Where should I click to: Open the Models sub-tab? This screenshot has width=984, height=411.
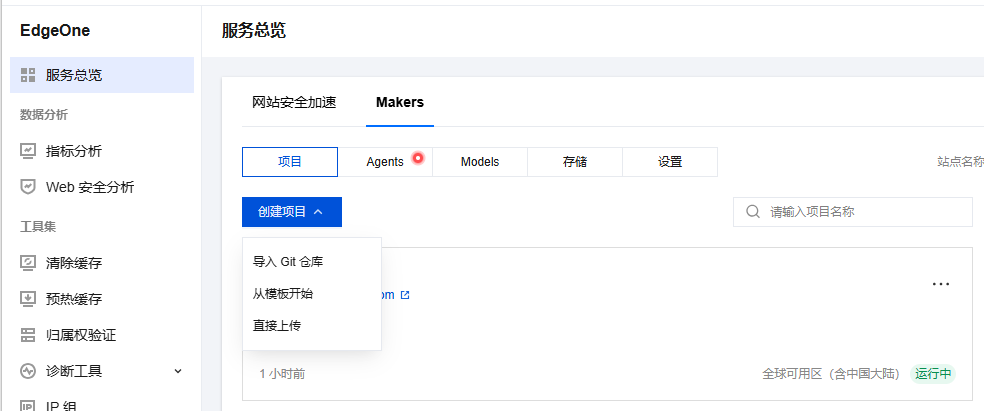[x=480, y=162]
